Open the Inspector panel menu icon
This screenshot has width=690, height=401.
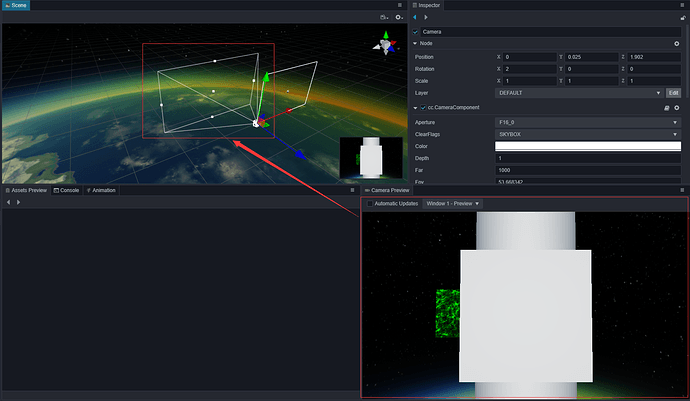pyautogui.click(x=682, y=5)
